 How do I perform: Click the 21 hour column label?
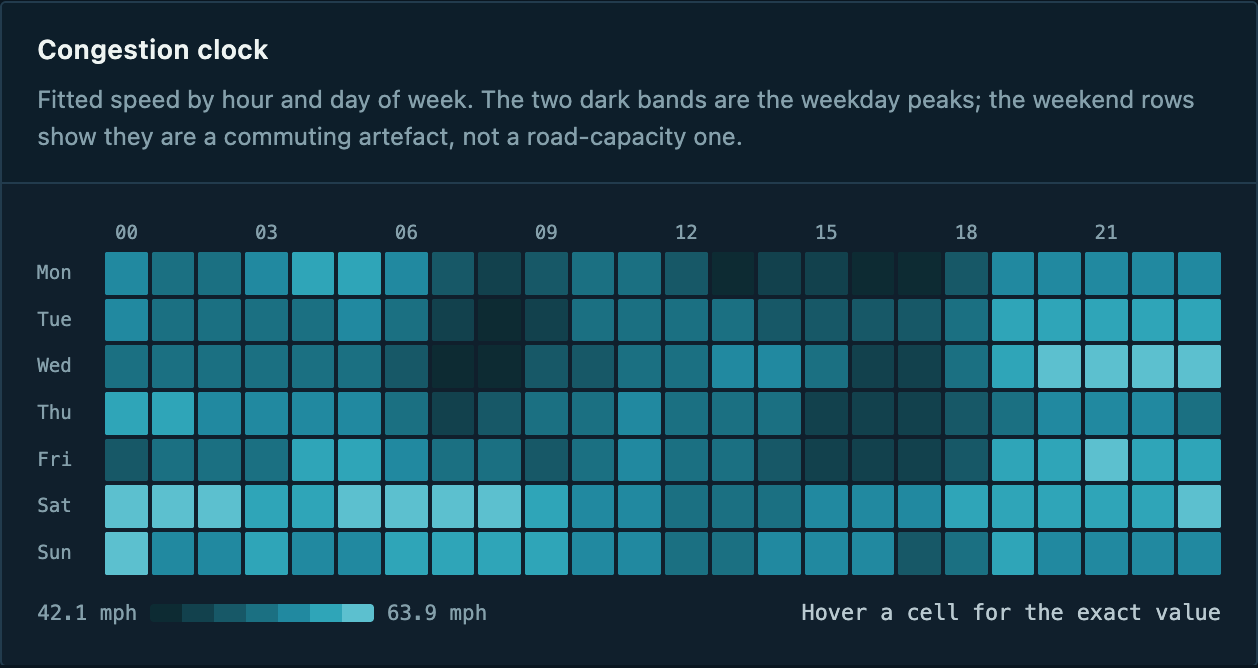click(x=1106, y=233)
